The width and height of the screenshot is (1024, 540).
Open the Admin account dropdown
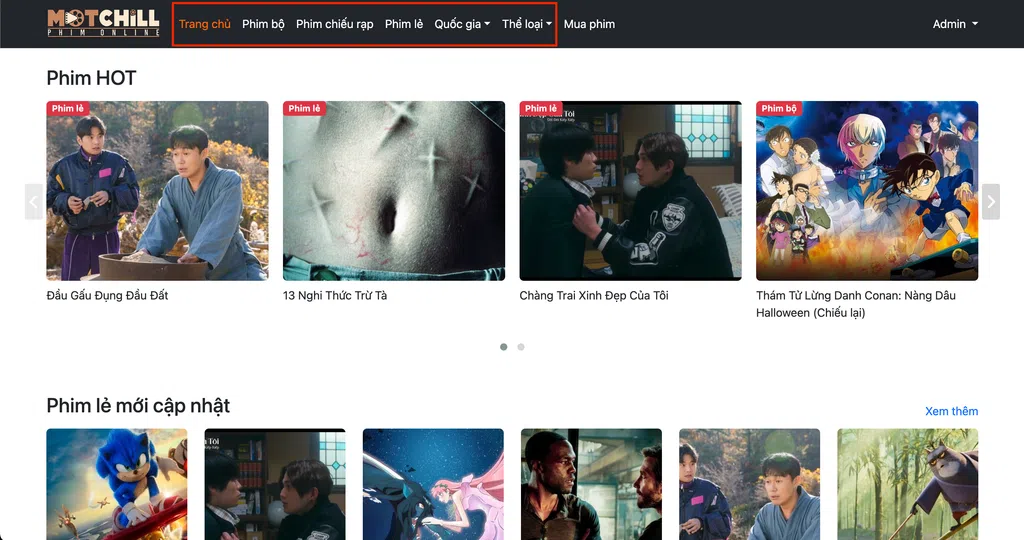click(955, 24)
